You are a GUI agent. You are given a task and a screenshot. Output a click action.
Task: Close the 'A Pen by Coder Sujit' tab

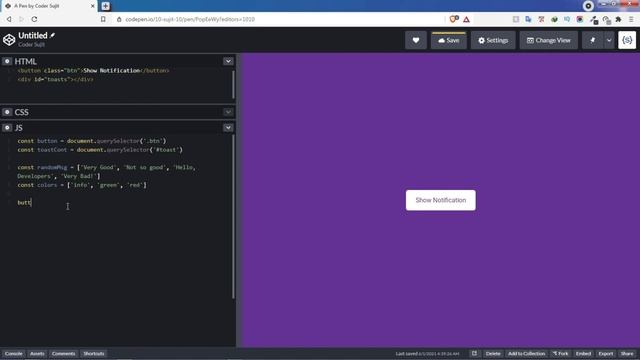tap(93, 6)
